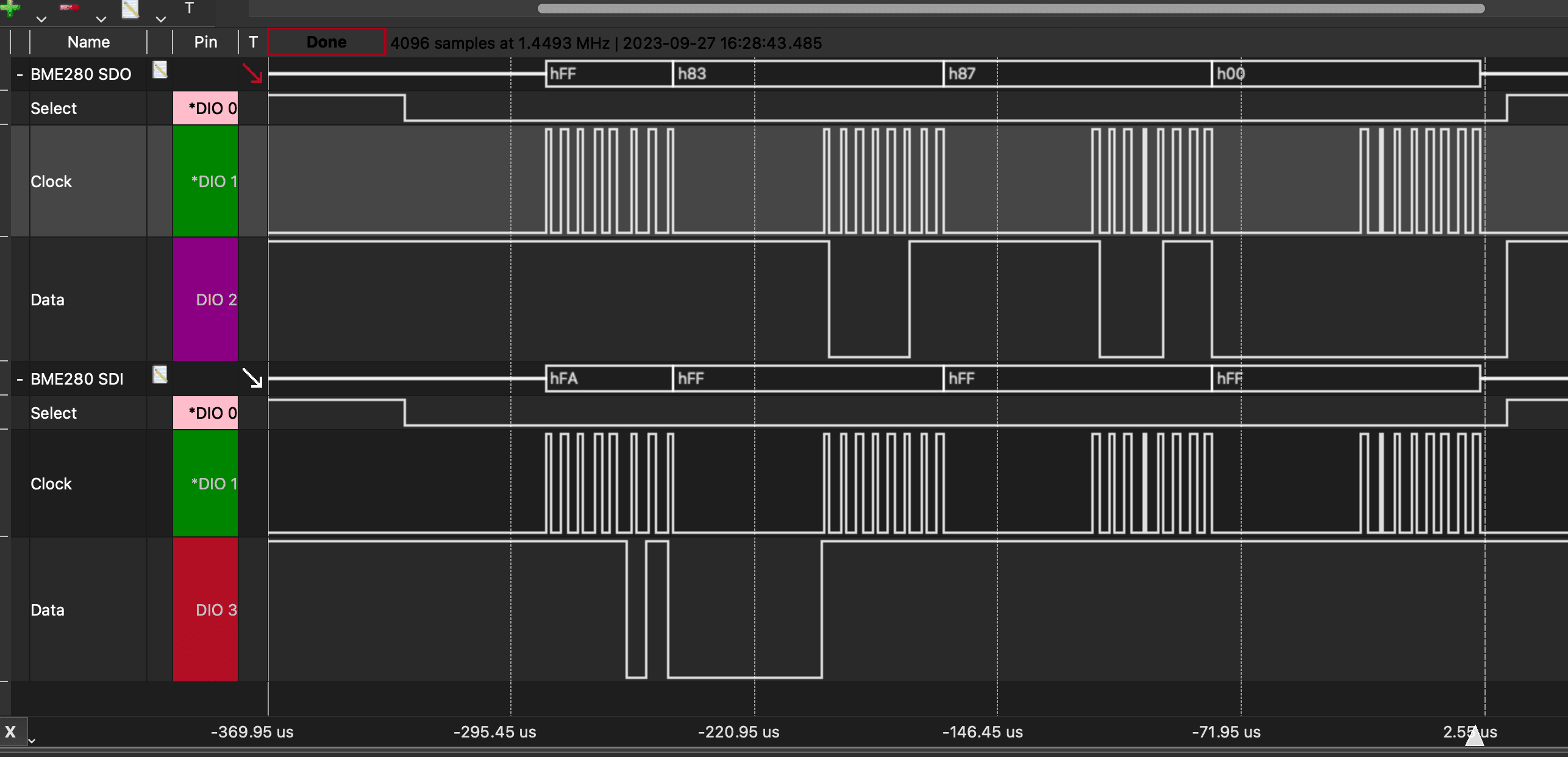Edit properties icon of BME280 SDI
This screenshot has width=1568, height=757.
coord(160,374)
